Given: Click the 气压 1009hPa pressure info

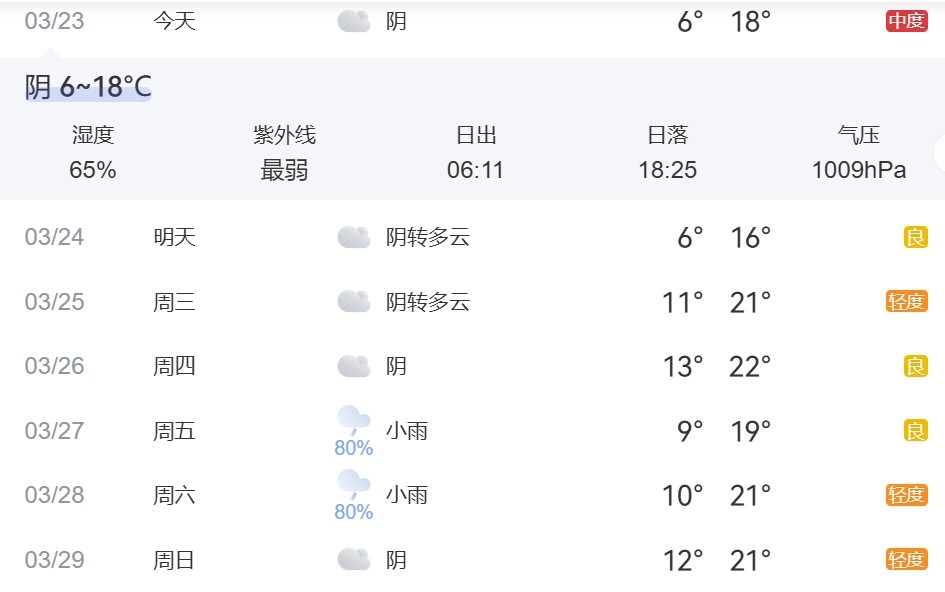Looking at the screenshot, I should 858,153.
